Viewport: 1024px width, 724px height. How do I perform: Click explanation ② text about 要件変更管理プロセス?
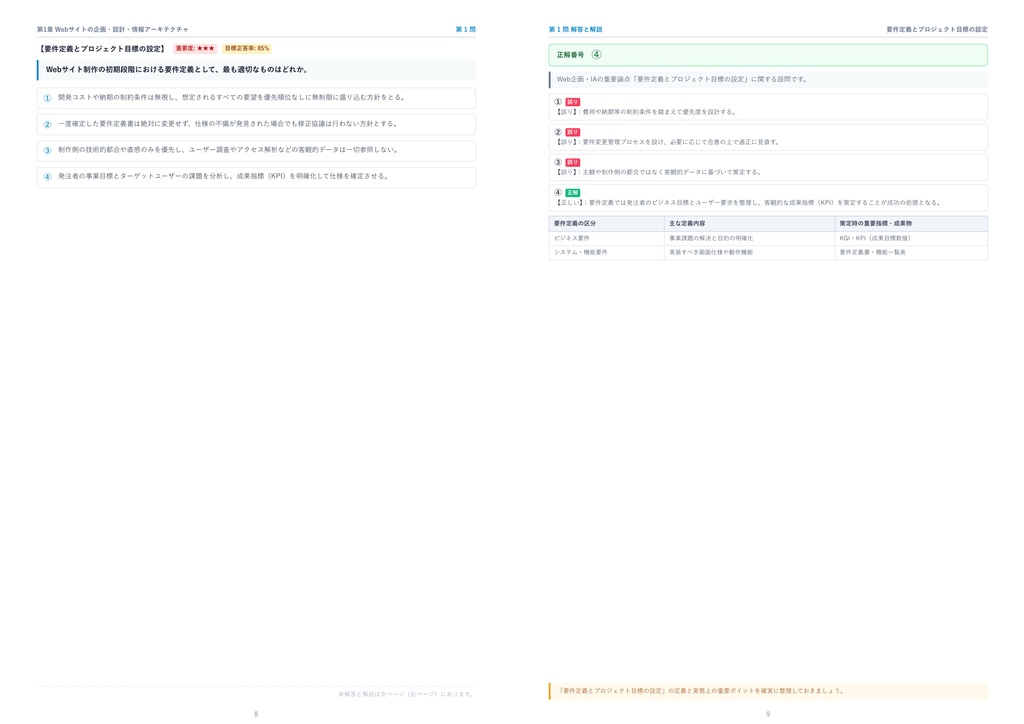(667, 142)
